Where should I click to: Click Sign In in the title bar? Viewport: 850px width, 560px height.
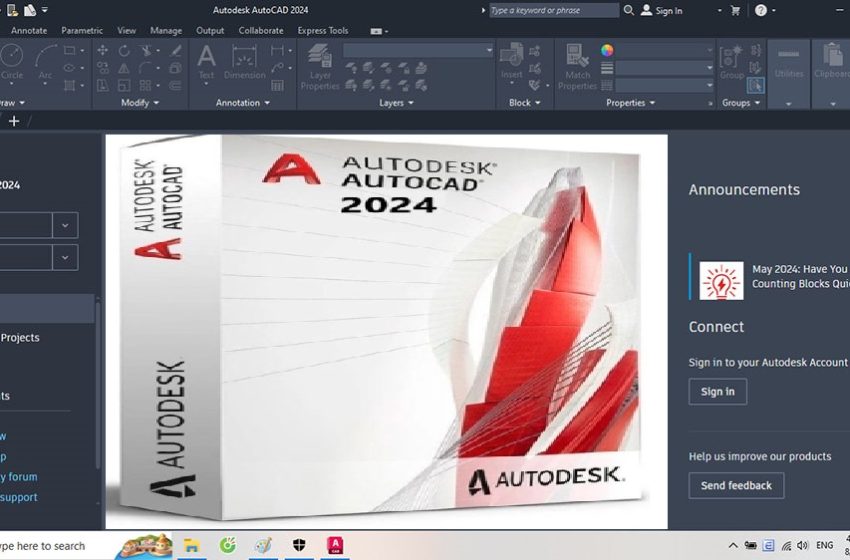click(662, 10)
